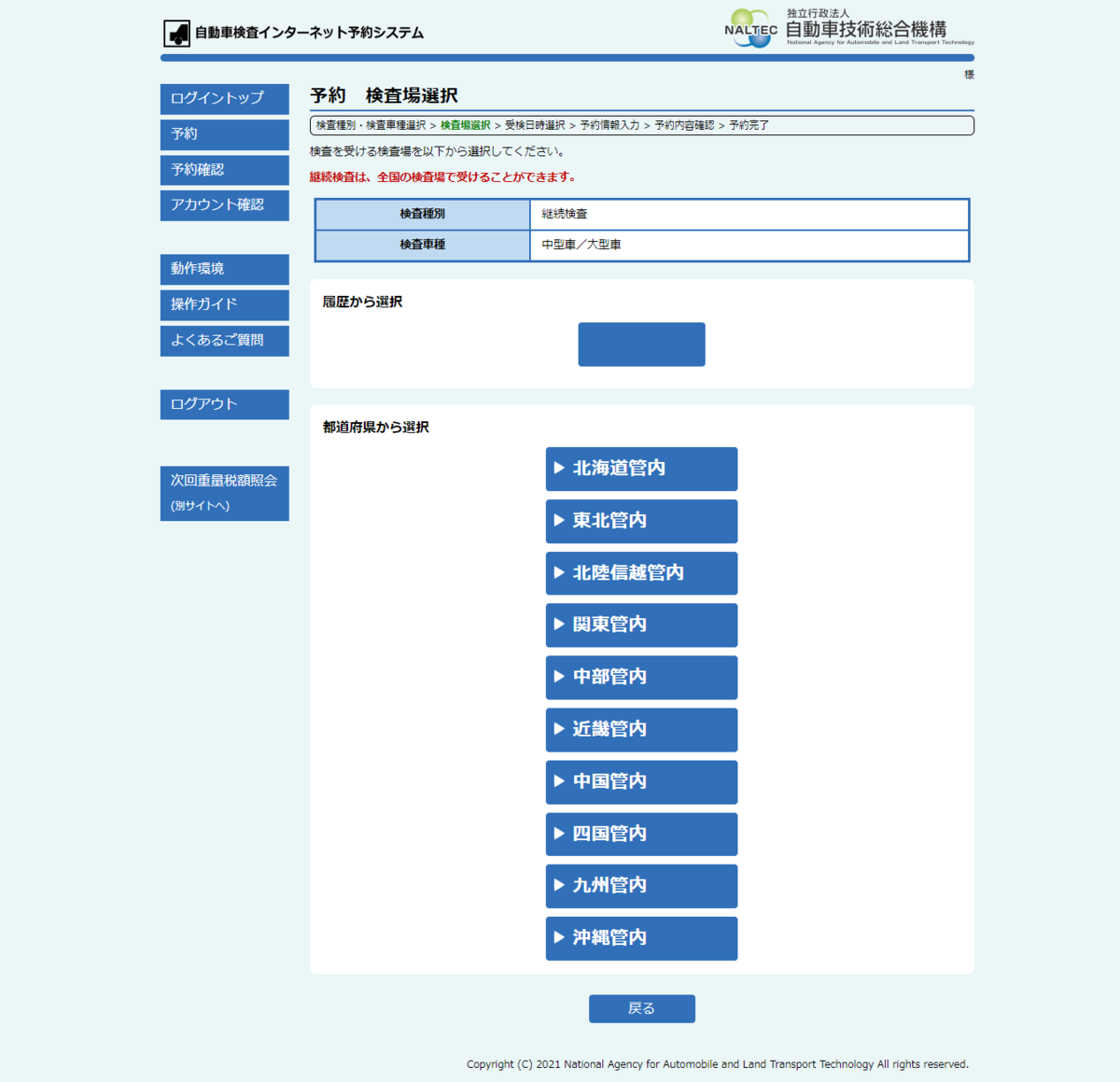Click the 検査種別 header cell
Viewport: 1120px width, 1082px height.
423,214
